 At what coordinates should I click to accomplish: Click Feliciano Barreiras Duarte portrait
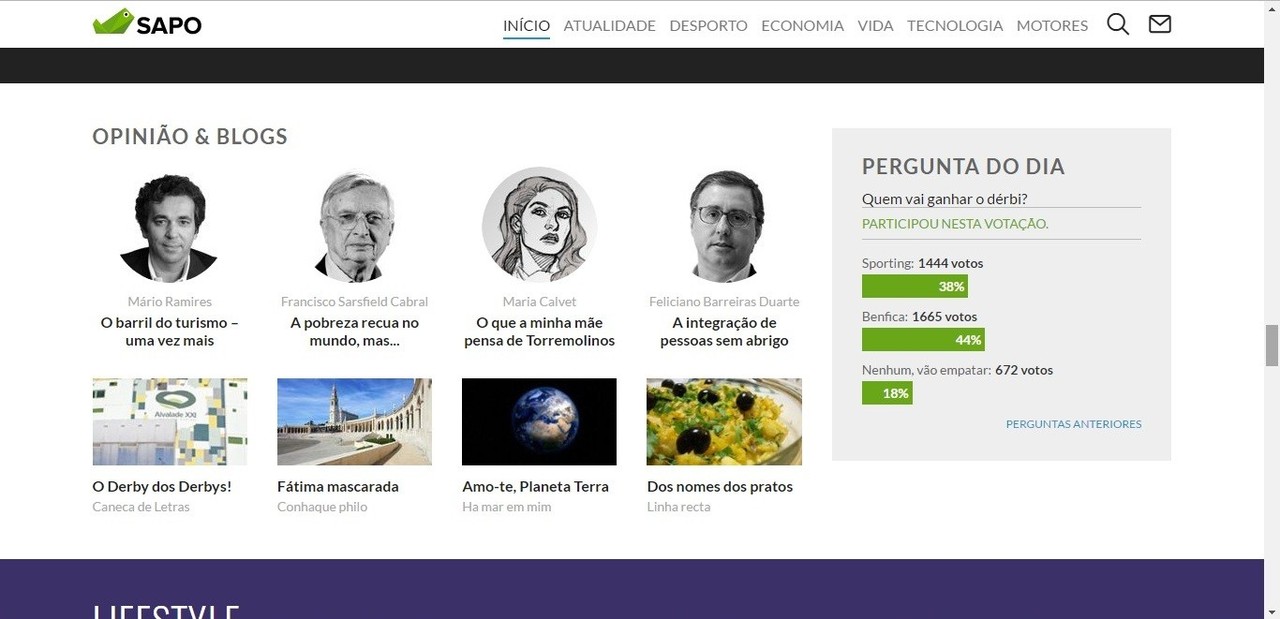coord(724,226)
